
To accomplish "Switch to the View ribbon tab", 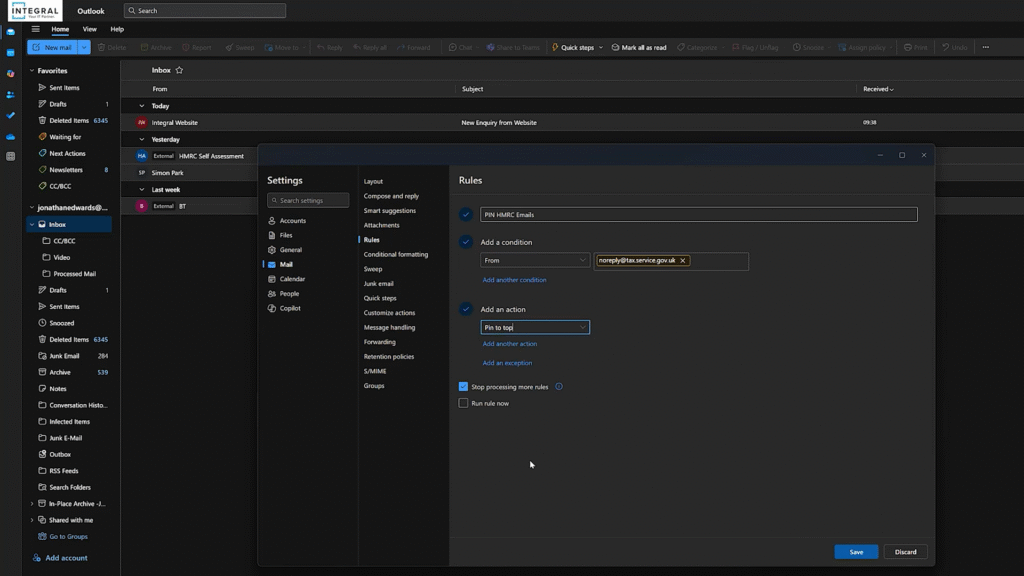I will [x=89, y=29].
